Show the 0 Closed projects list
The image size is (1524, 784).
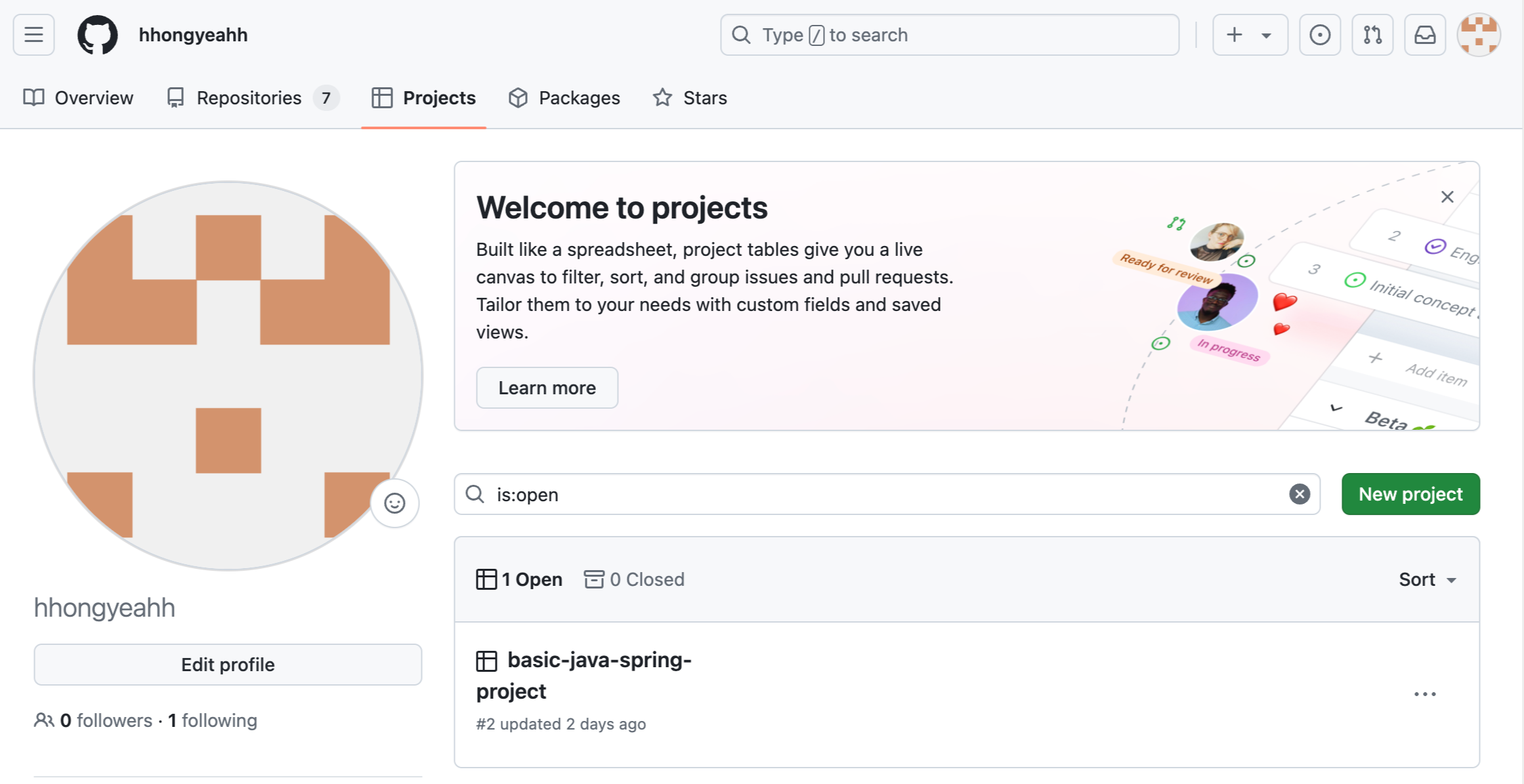(x=634, y=579)
